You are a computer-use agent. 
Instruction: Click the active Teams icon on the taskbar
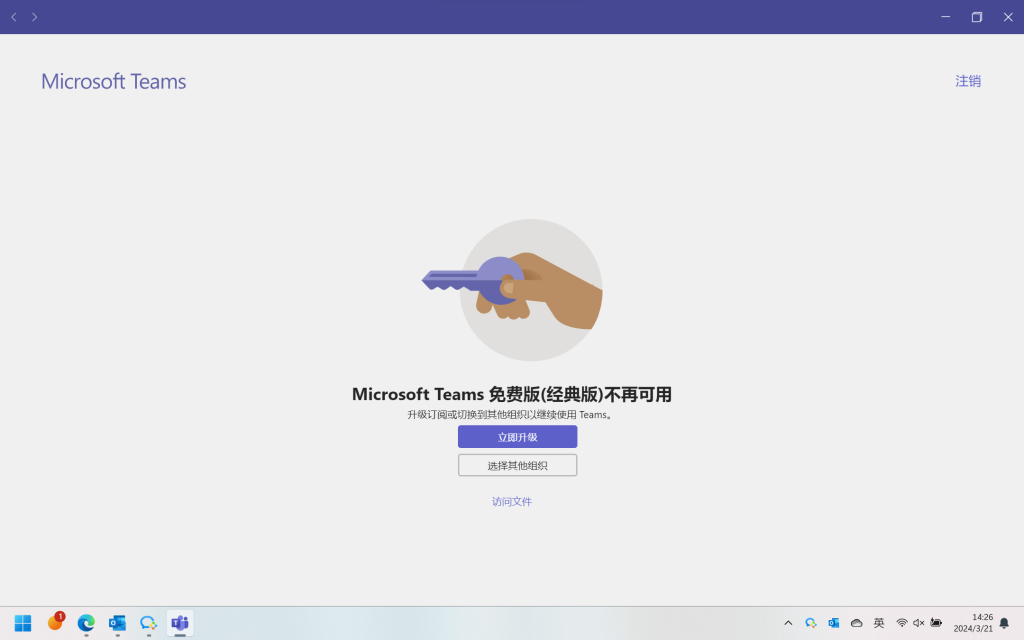(180, 623)
